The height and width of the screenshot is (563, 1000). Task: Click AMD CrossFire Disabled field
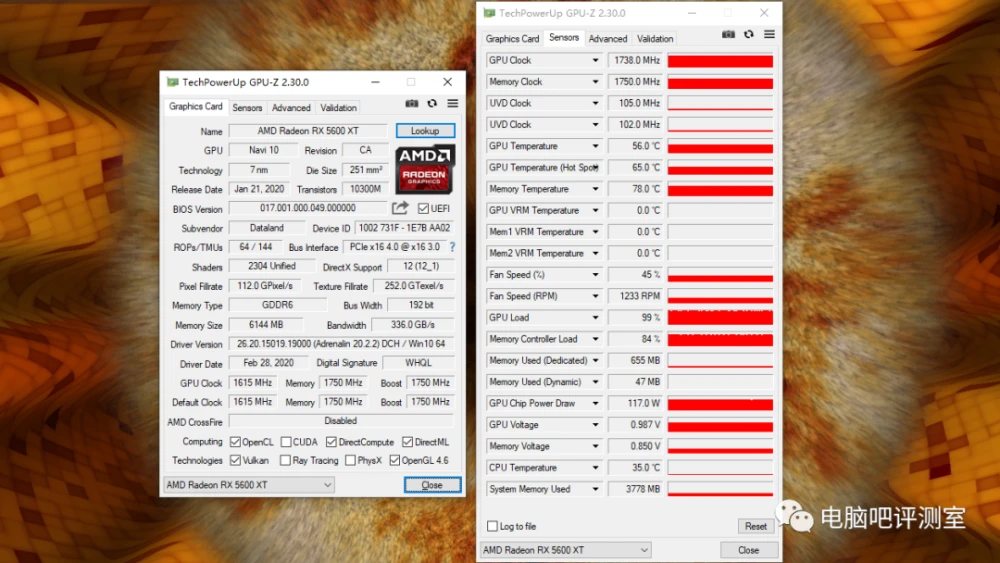click(x=341, y=421)
